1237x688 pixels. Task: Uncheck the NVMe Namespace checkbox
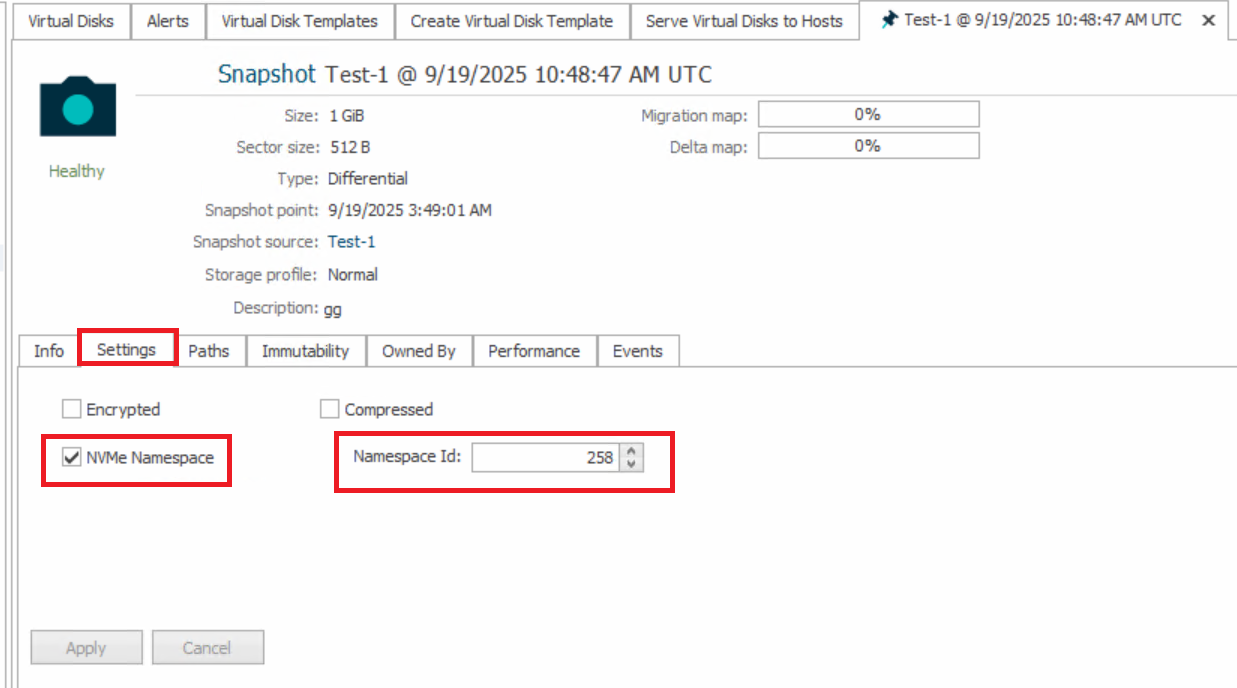71,458
